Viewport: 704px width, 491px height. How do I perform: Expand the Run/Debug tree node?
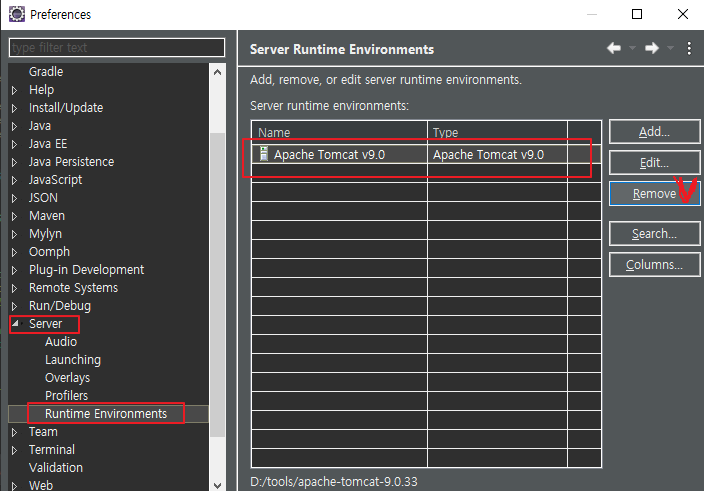click(14, 306)
